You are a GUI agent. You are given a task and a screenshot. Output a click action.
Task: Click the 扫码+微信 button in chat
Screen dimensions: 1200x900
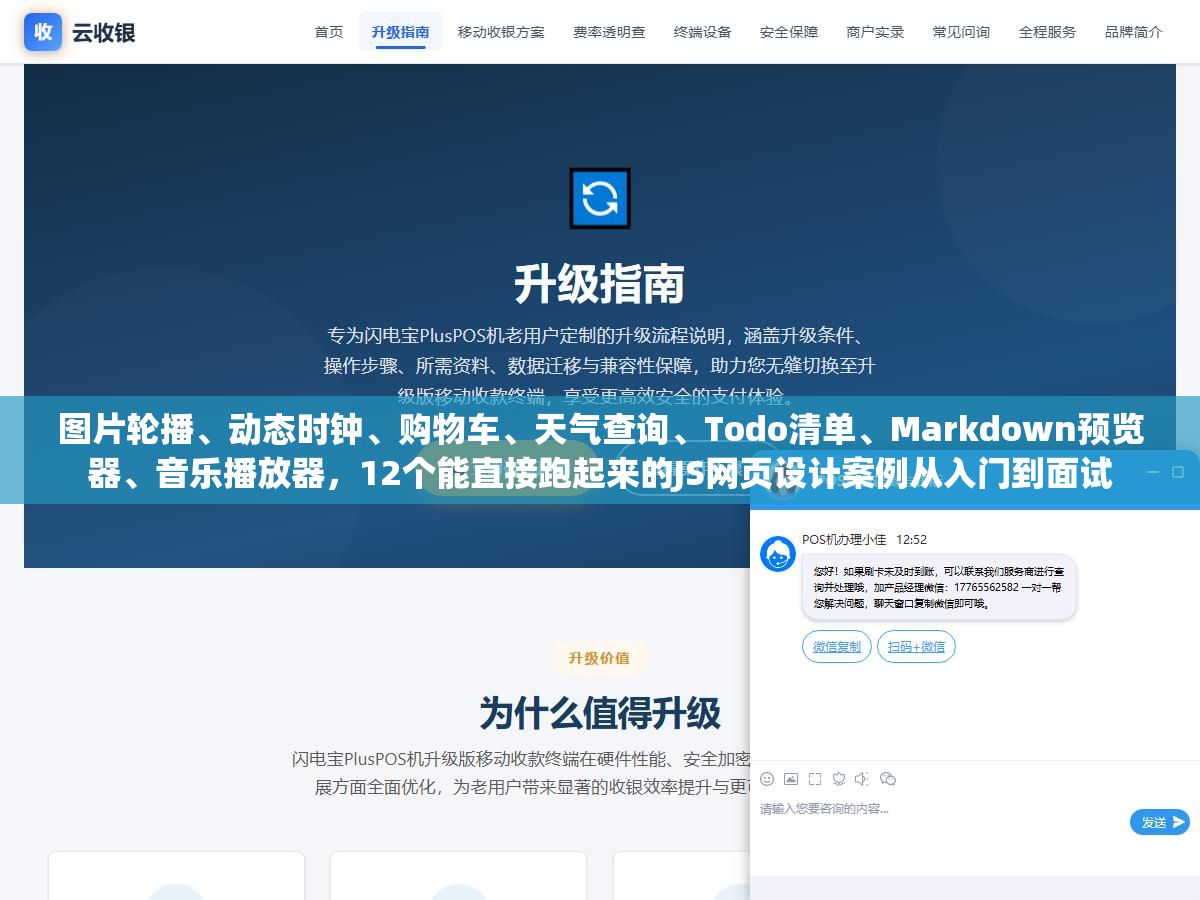coord(916,647)
